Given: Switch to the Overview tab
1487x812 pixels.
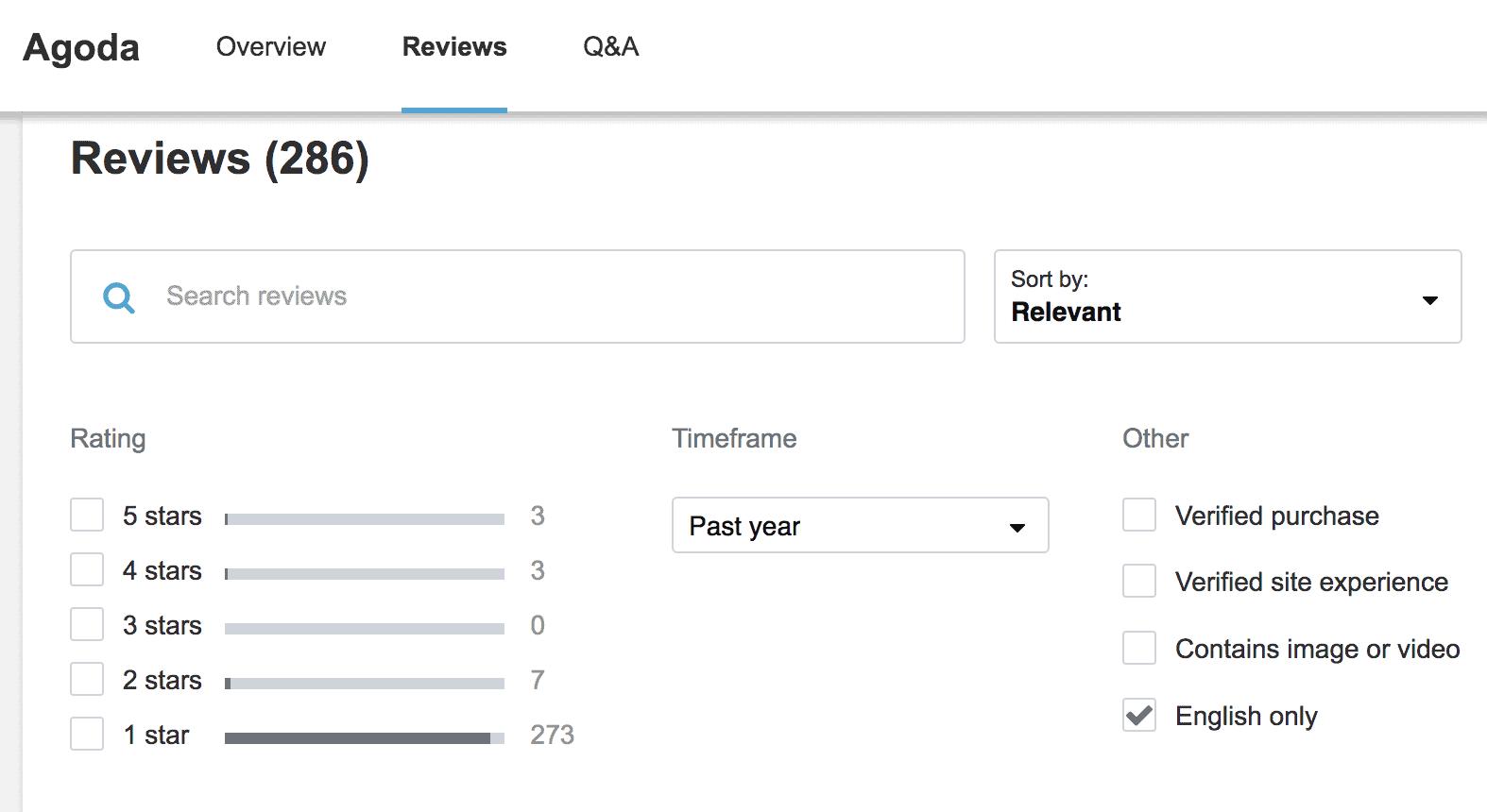Looking at the screenshot, I should coord(270,47).
